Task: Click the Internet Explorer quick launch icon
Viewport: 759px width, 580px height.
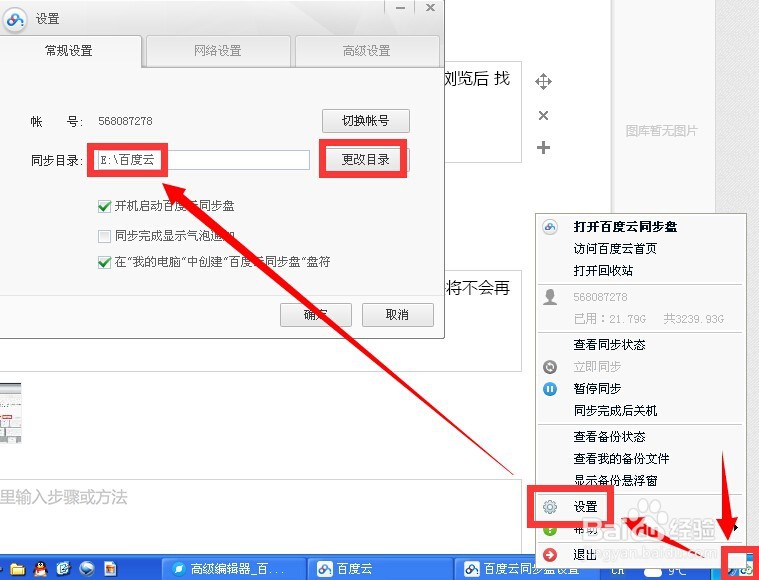Action: click(63, 569)
